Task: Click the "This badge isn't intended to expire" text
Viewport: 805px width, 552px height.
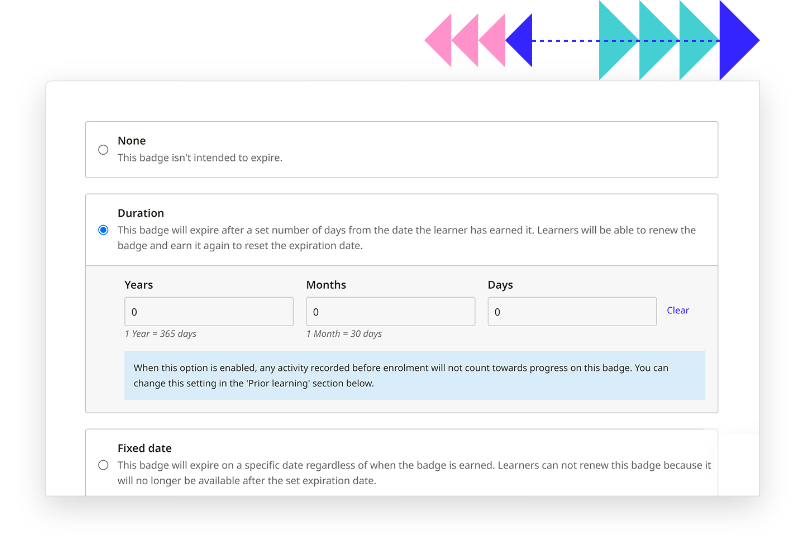Action: [x=200, y=158]
